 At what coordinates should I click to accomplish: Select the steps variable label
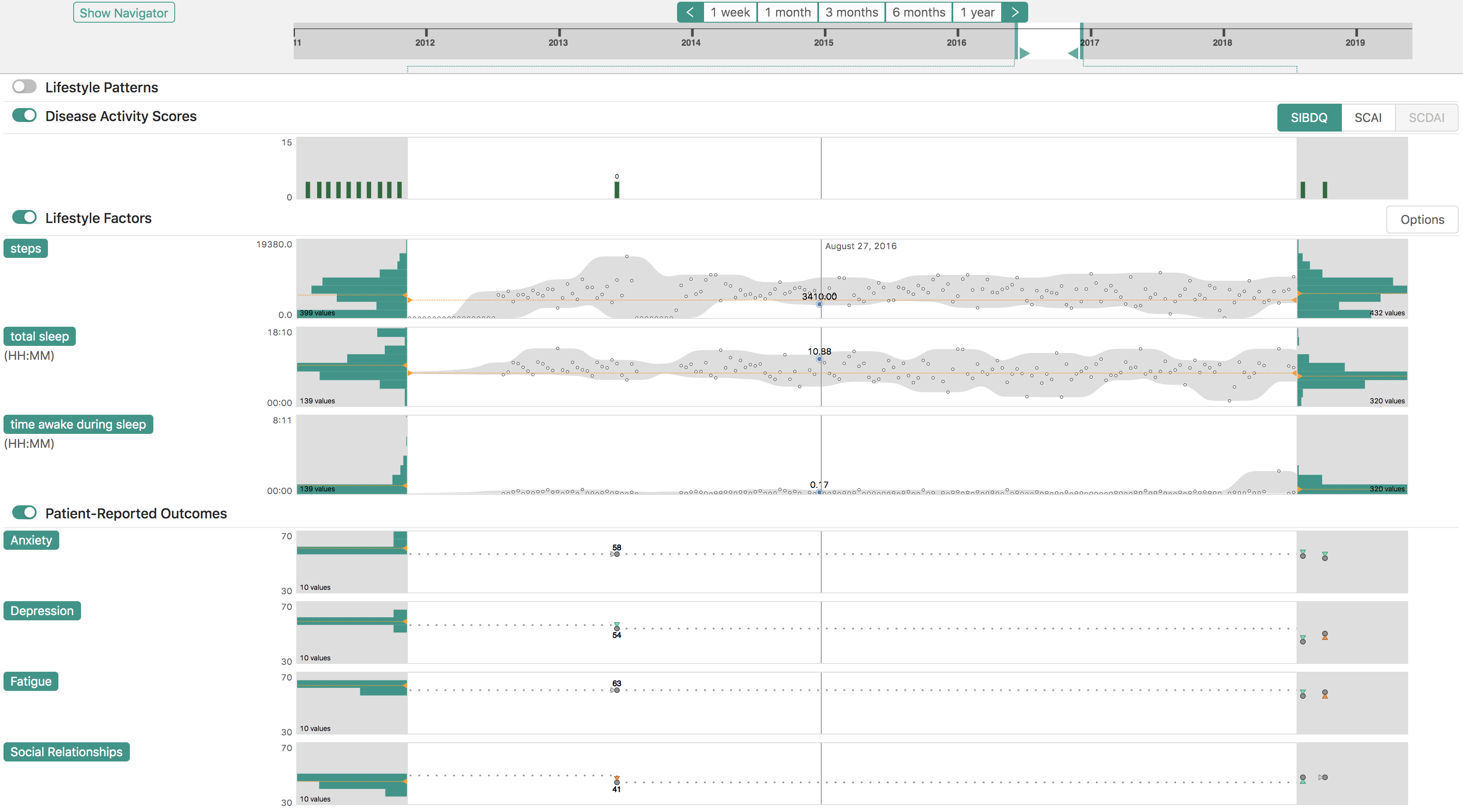click(x=25, y=248)
